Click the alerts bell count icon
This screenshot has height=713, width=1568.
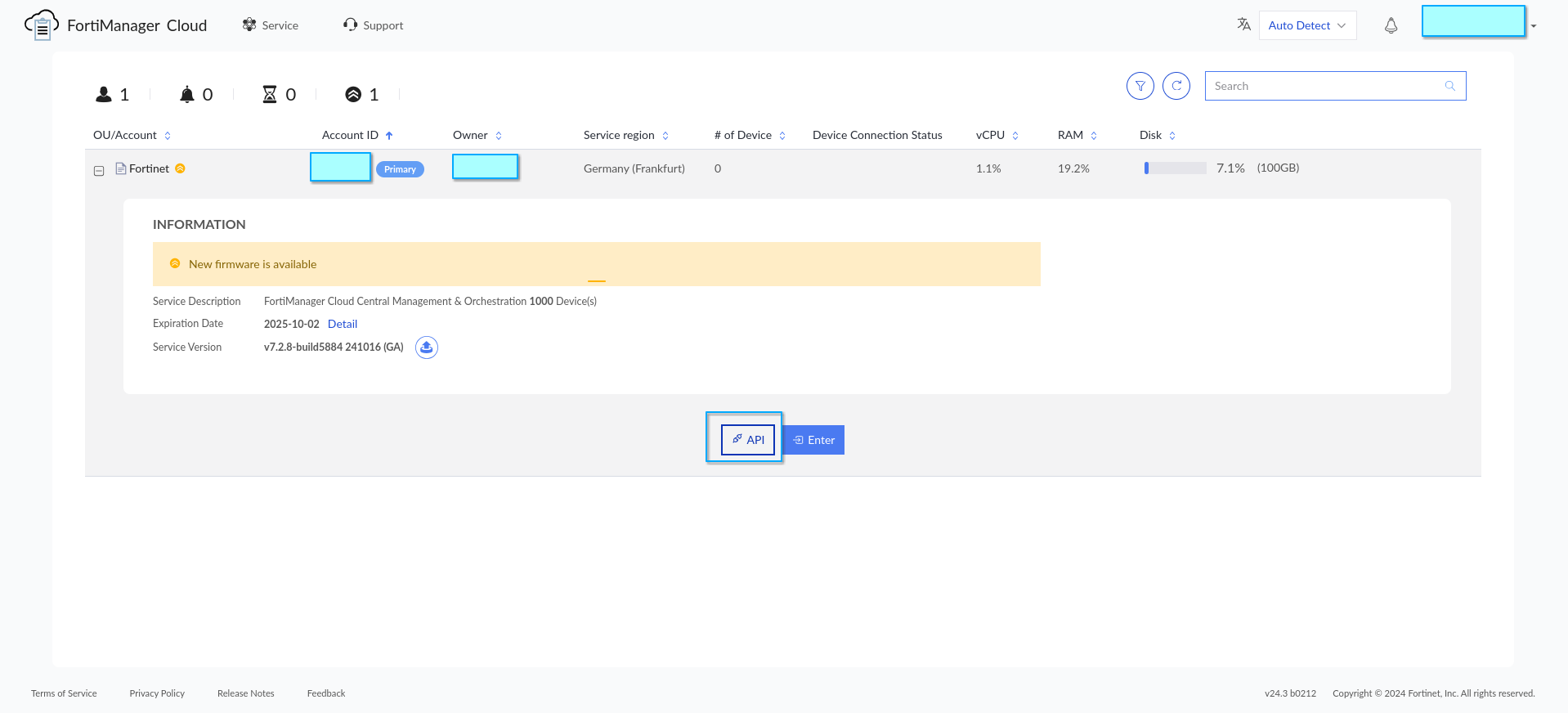[x=187, y=94]
